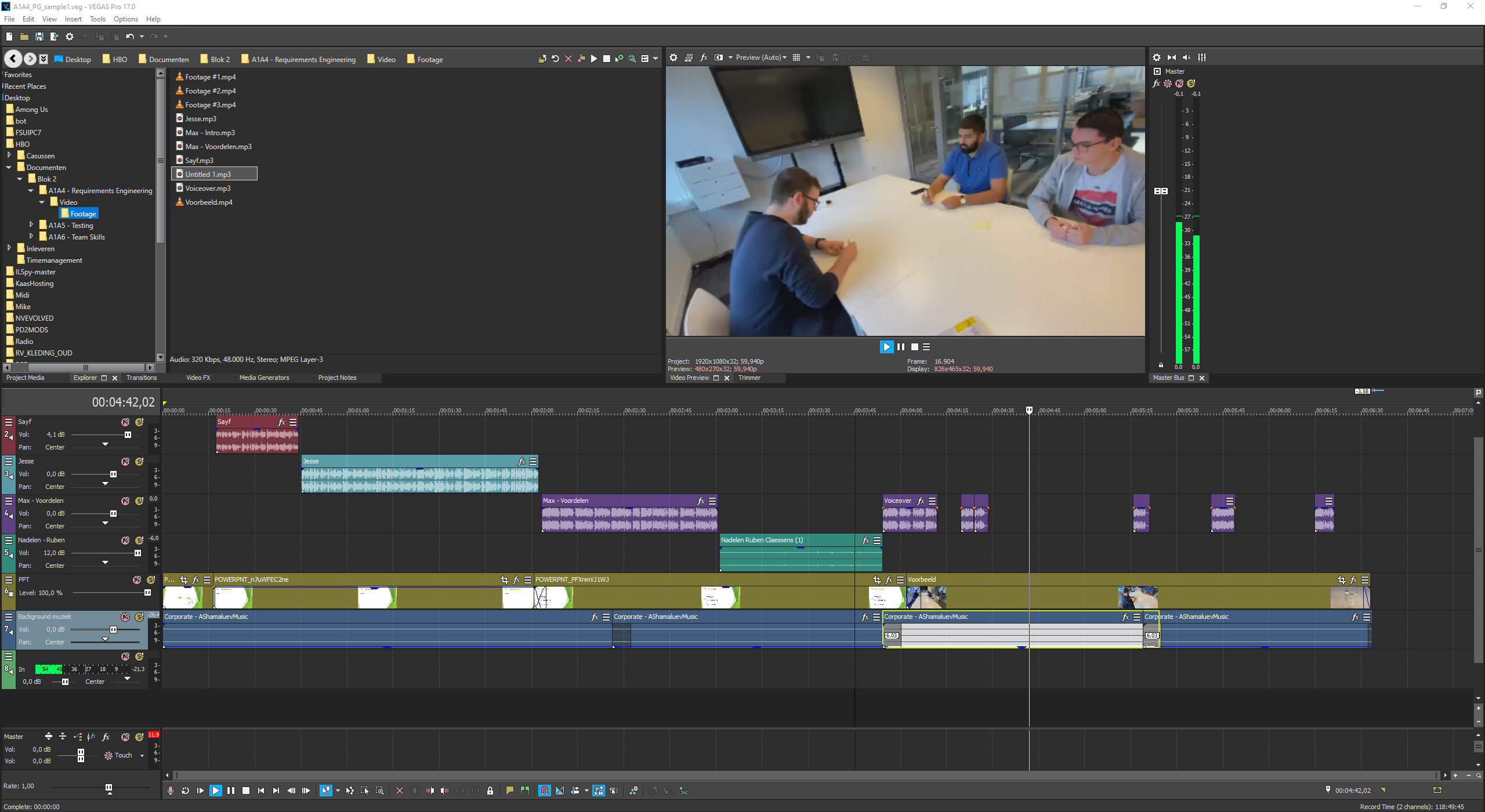The image size is (1485, 812).
Task: Toggle Loop Playback in the transport bar
Action: click(185, 791)
